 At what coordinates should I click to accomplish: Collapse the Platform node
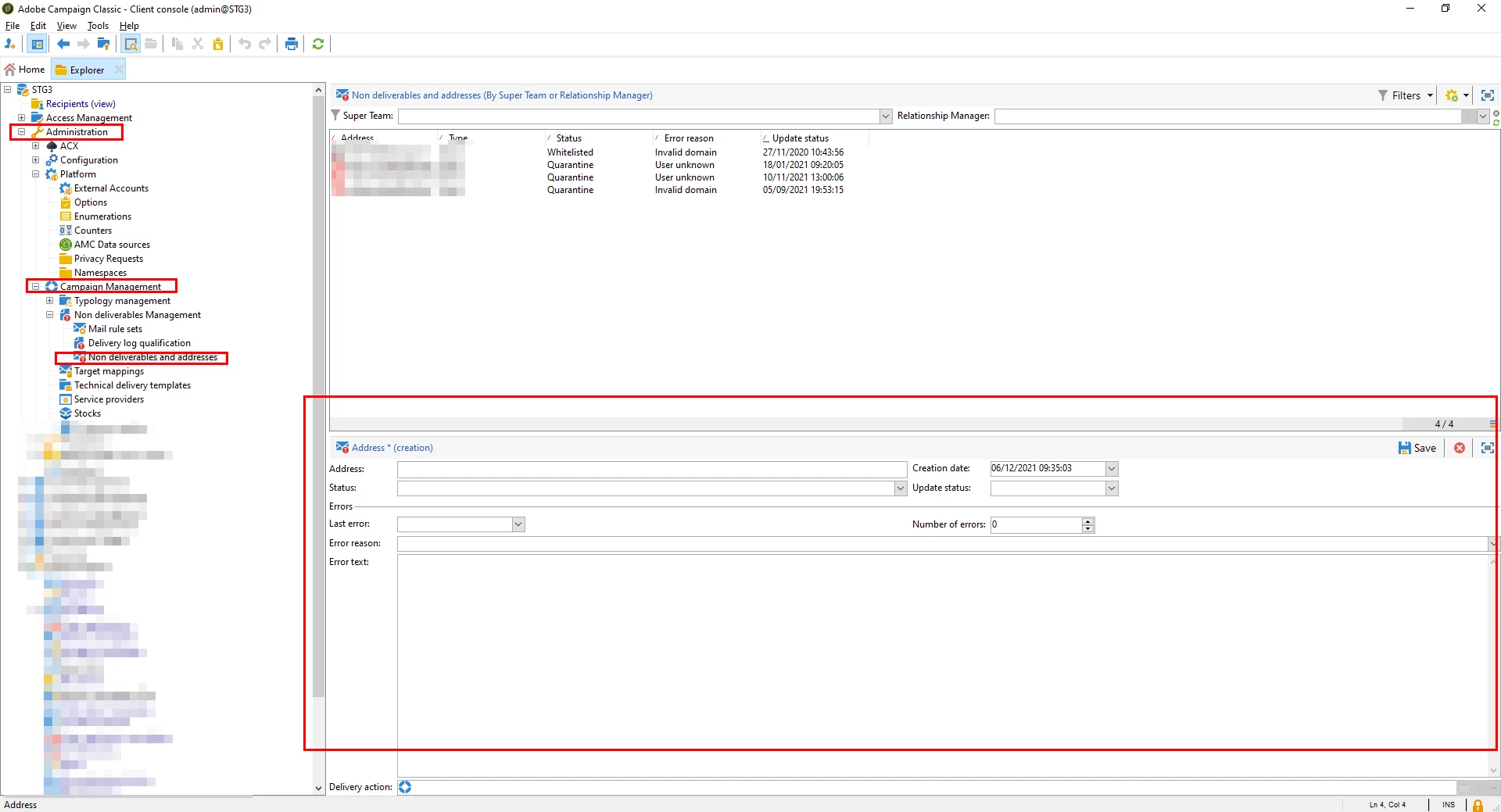point(36,174)
